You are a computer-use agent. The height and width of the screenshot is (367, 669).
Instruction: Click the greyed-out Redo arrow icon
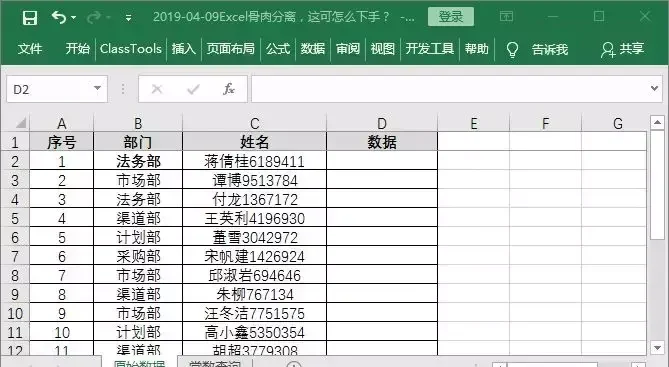[93, 17]
